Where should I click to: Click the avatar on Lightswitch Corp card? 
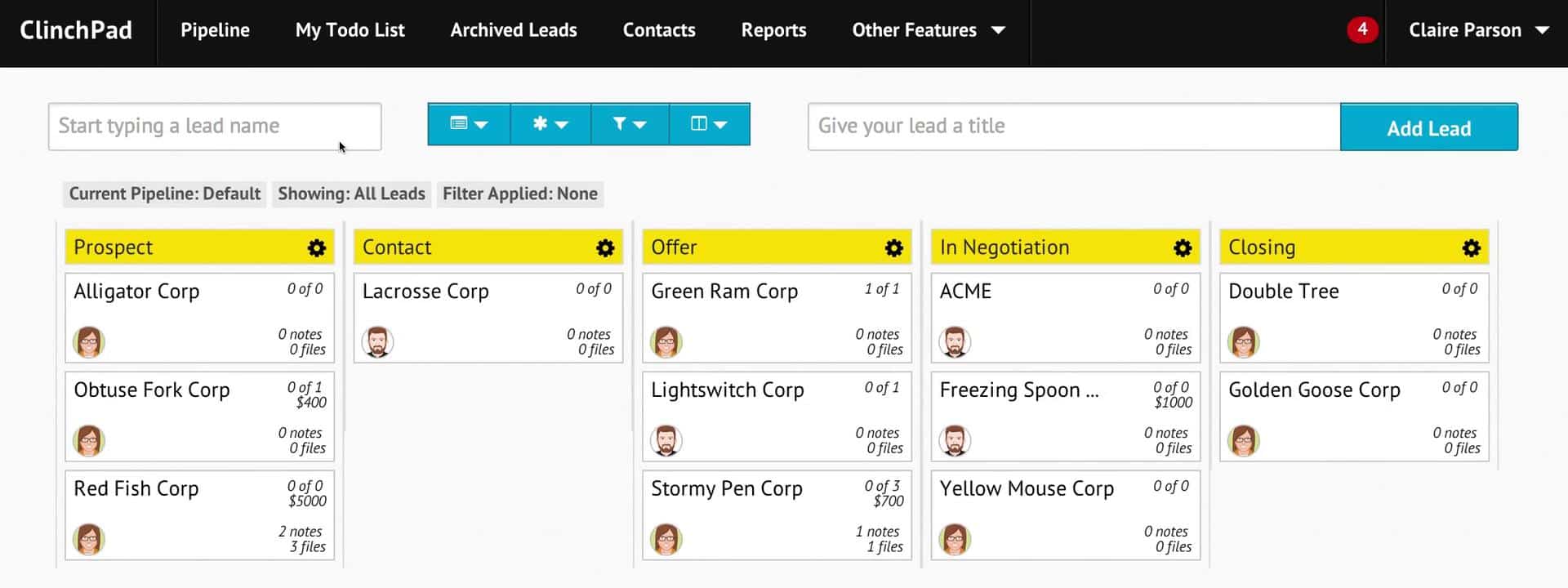666,441
